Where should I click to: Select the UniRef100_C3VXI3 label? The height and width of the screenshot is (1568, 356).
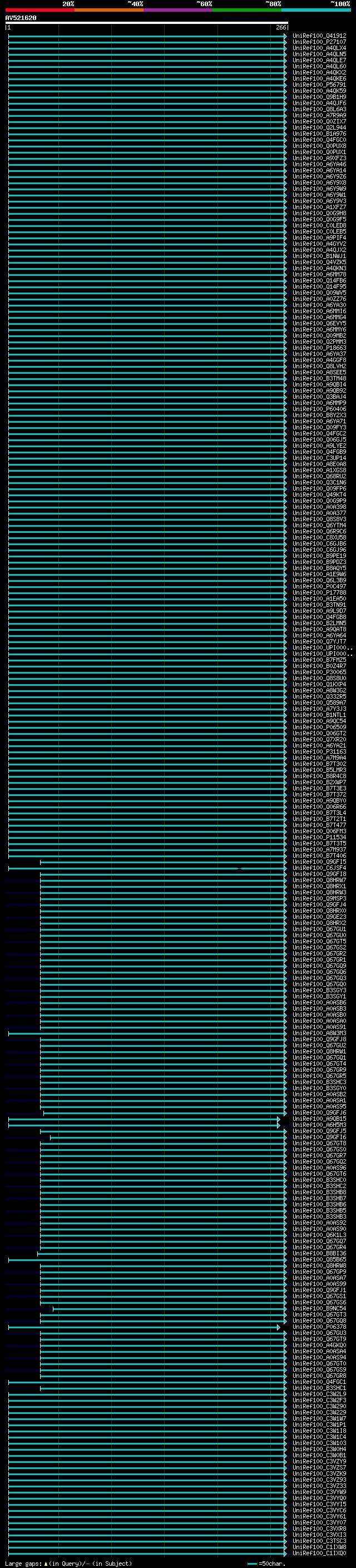[x=319, y=1535]
